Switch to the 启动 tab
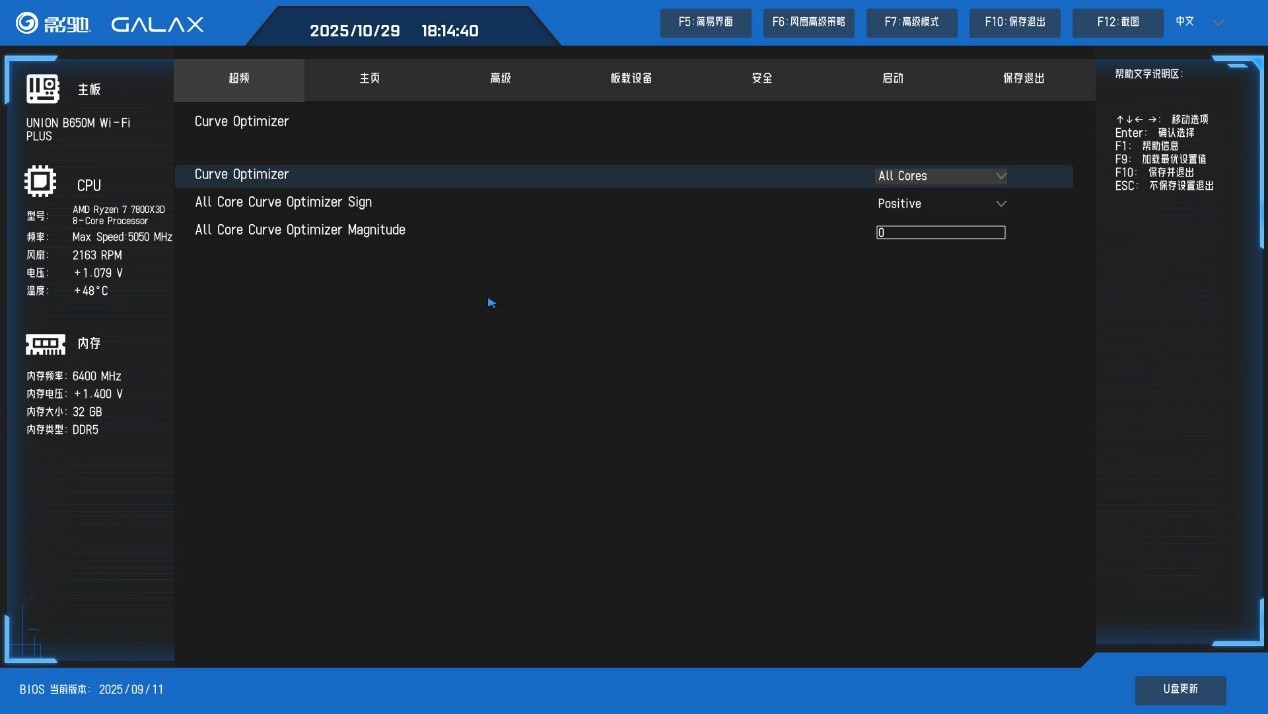 point(893,78)
